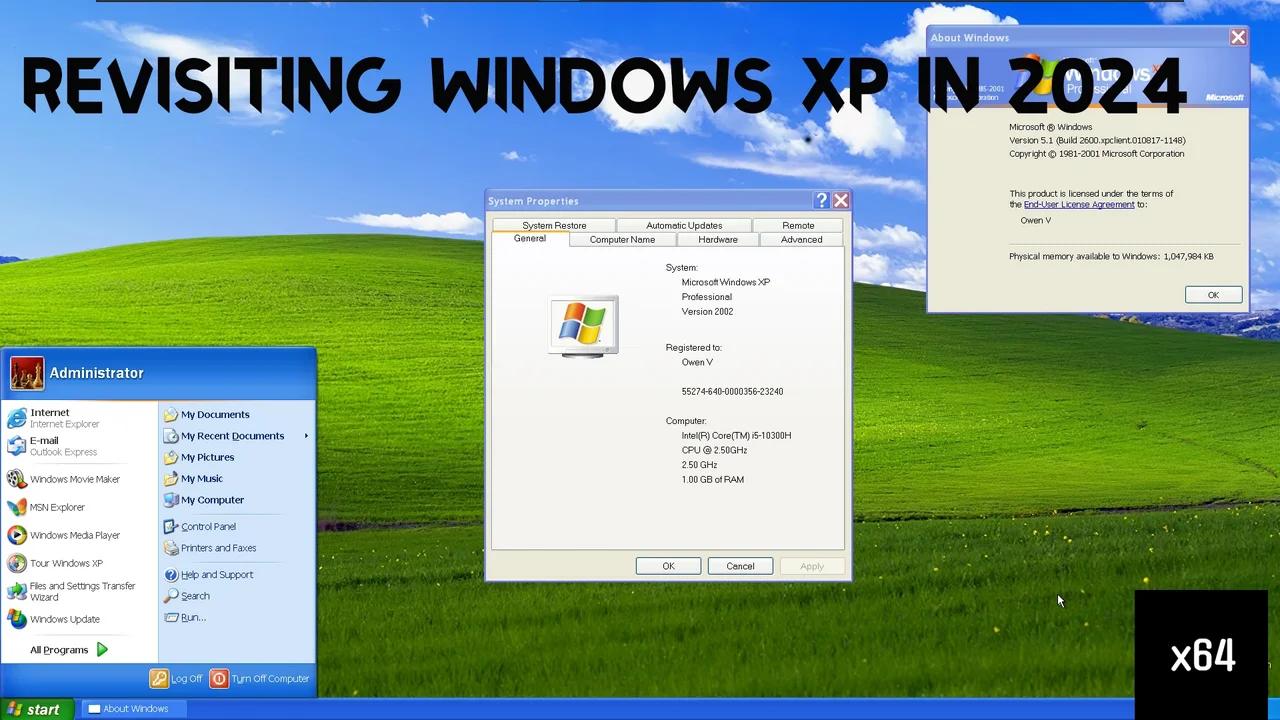Open Windows Update icon in Start menu
The height and width of the screenshot is (720, 1280).
17,619
